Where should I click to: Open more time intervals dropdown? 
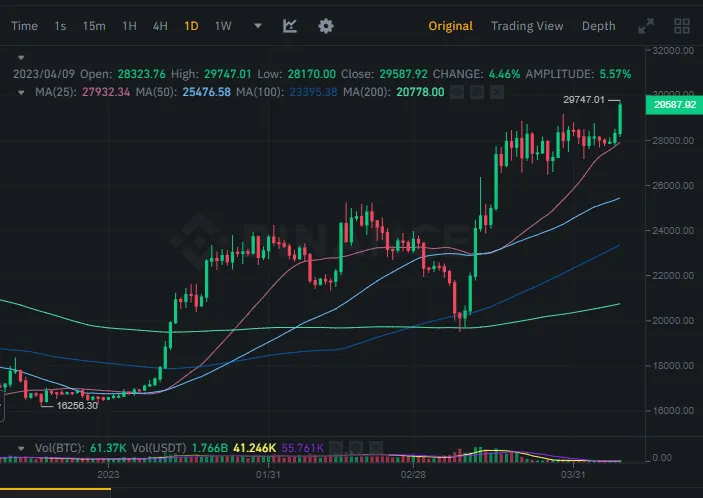point(258,26)
